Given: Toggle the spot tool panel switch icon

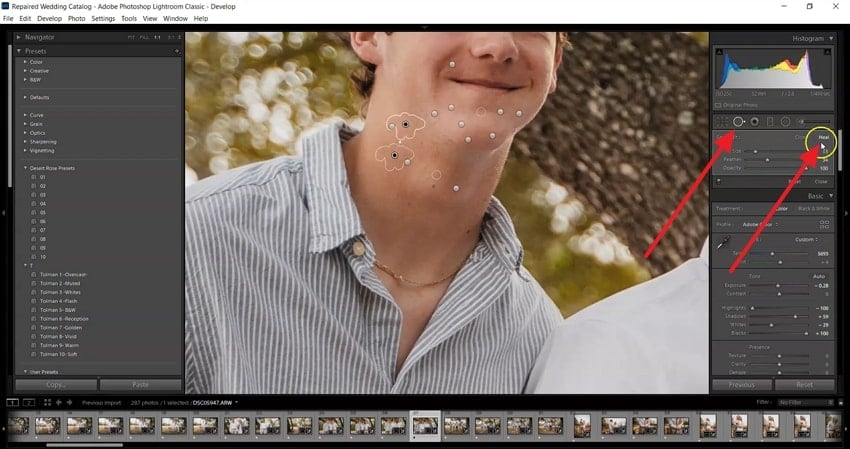Looking at the screenshot, I should point(719,182).
